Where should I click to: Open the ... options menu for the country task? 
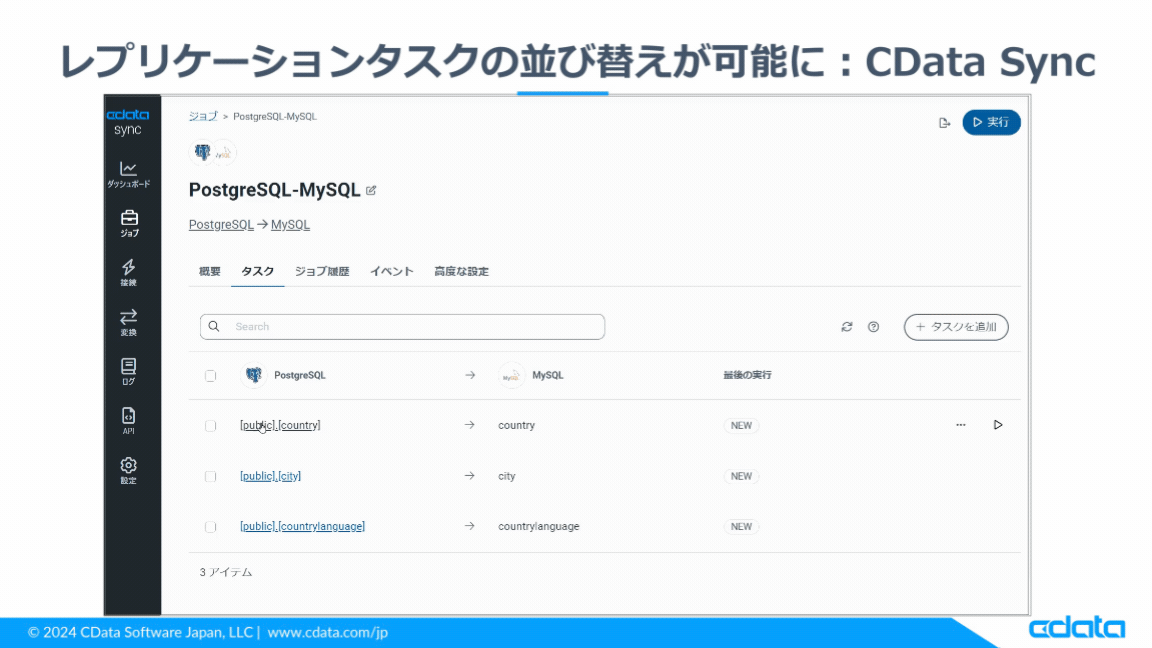[961, 424]
